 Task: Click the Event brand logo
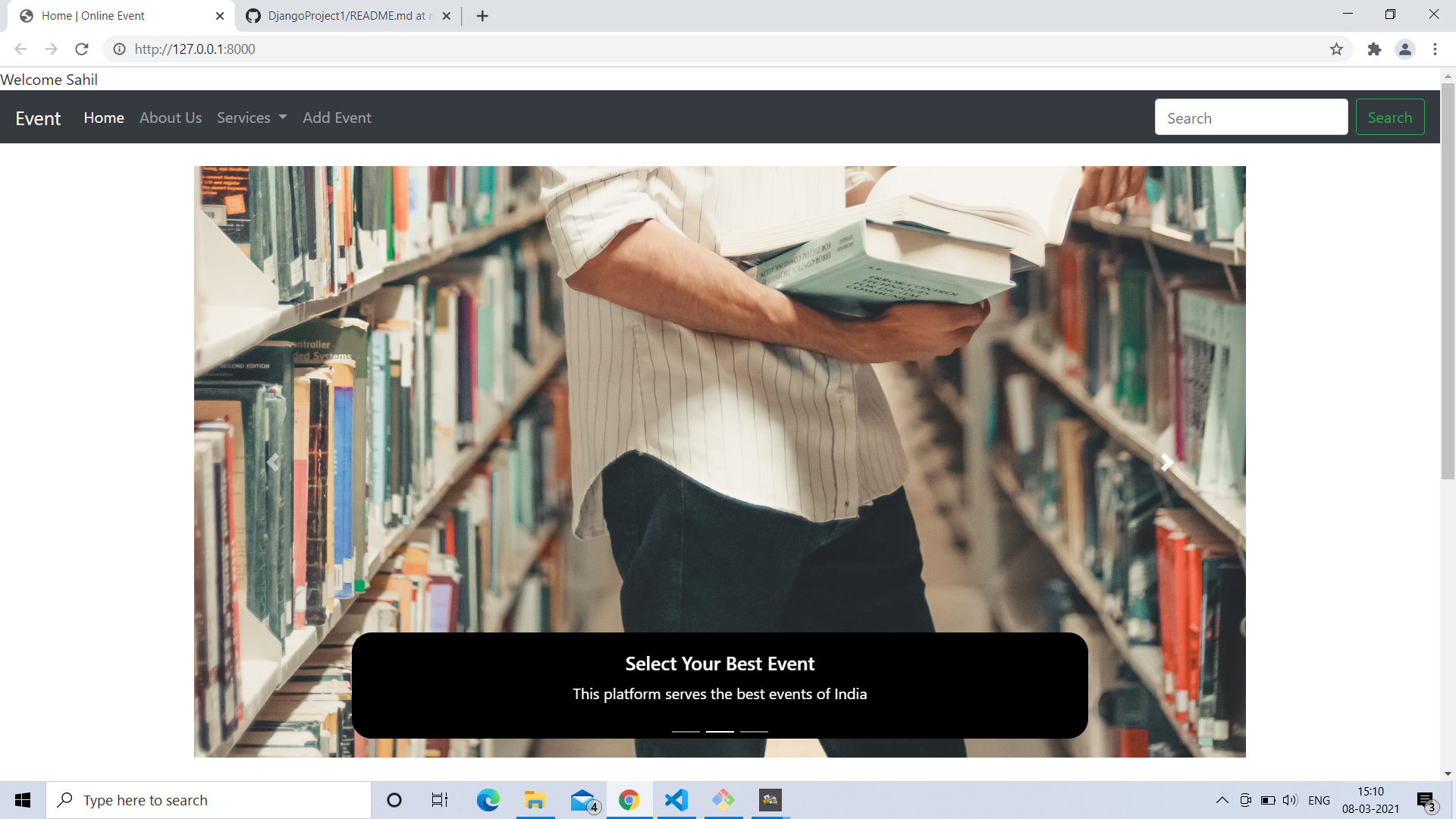pos(38,118)
